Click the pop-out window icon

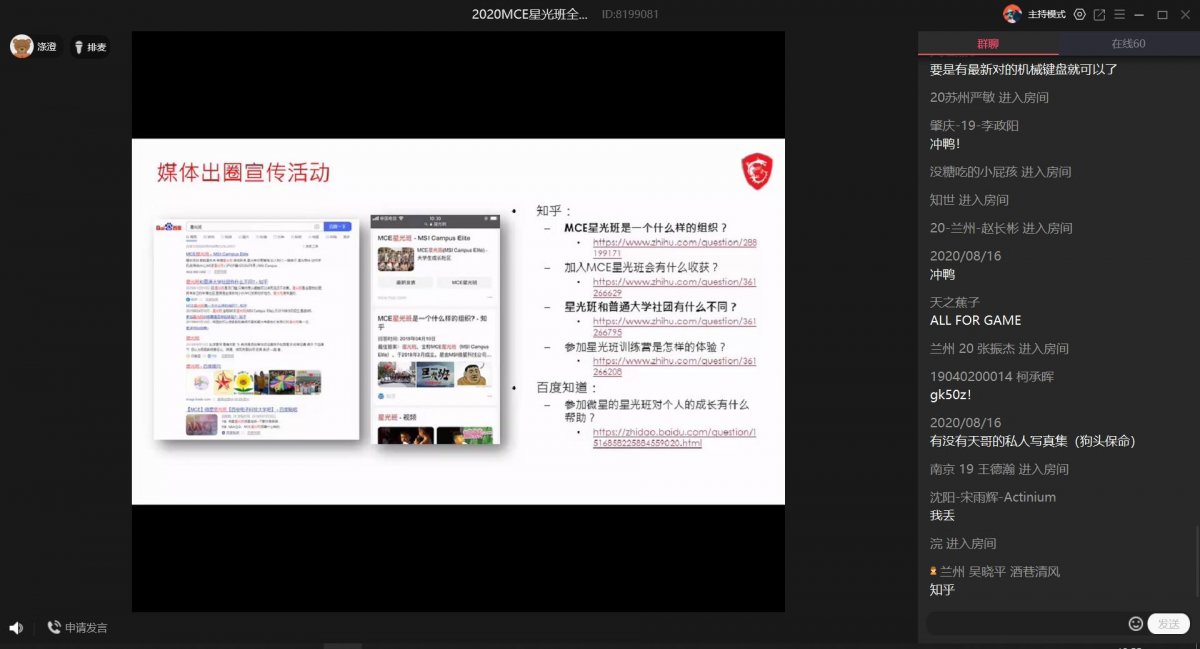(1099, 14)
